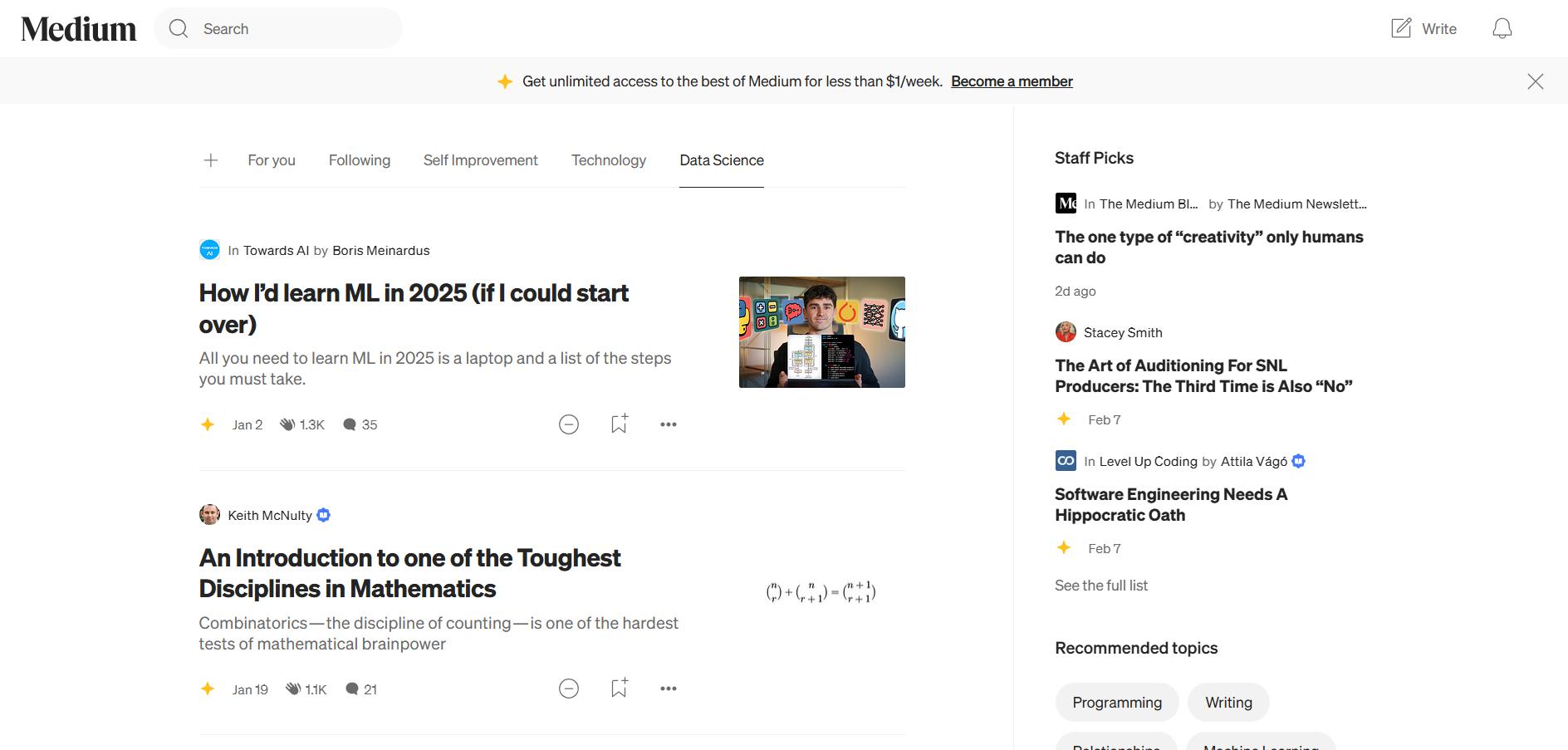1568x750 pixels.
Task: Click the claps icon on ML article
Action: tap(287, 424)
